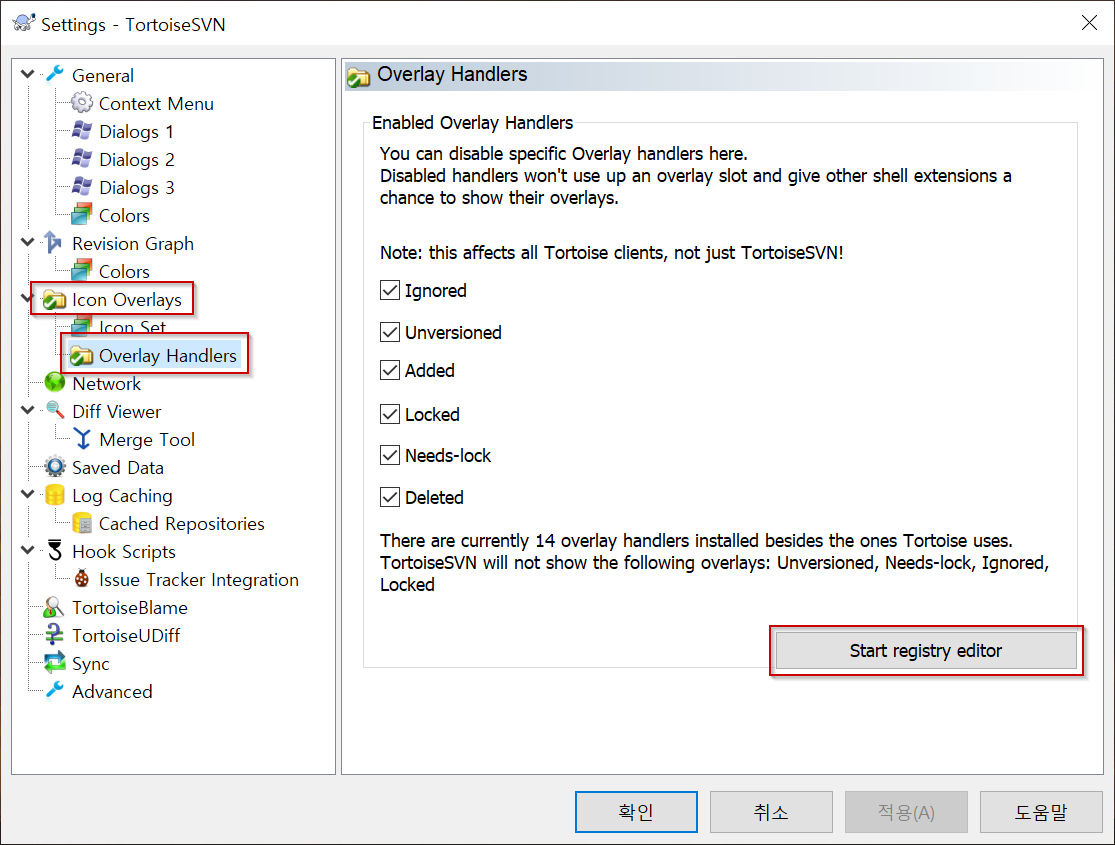Collapse the General tree node

click(x=28, y=74)
